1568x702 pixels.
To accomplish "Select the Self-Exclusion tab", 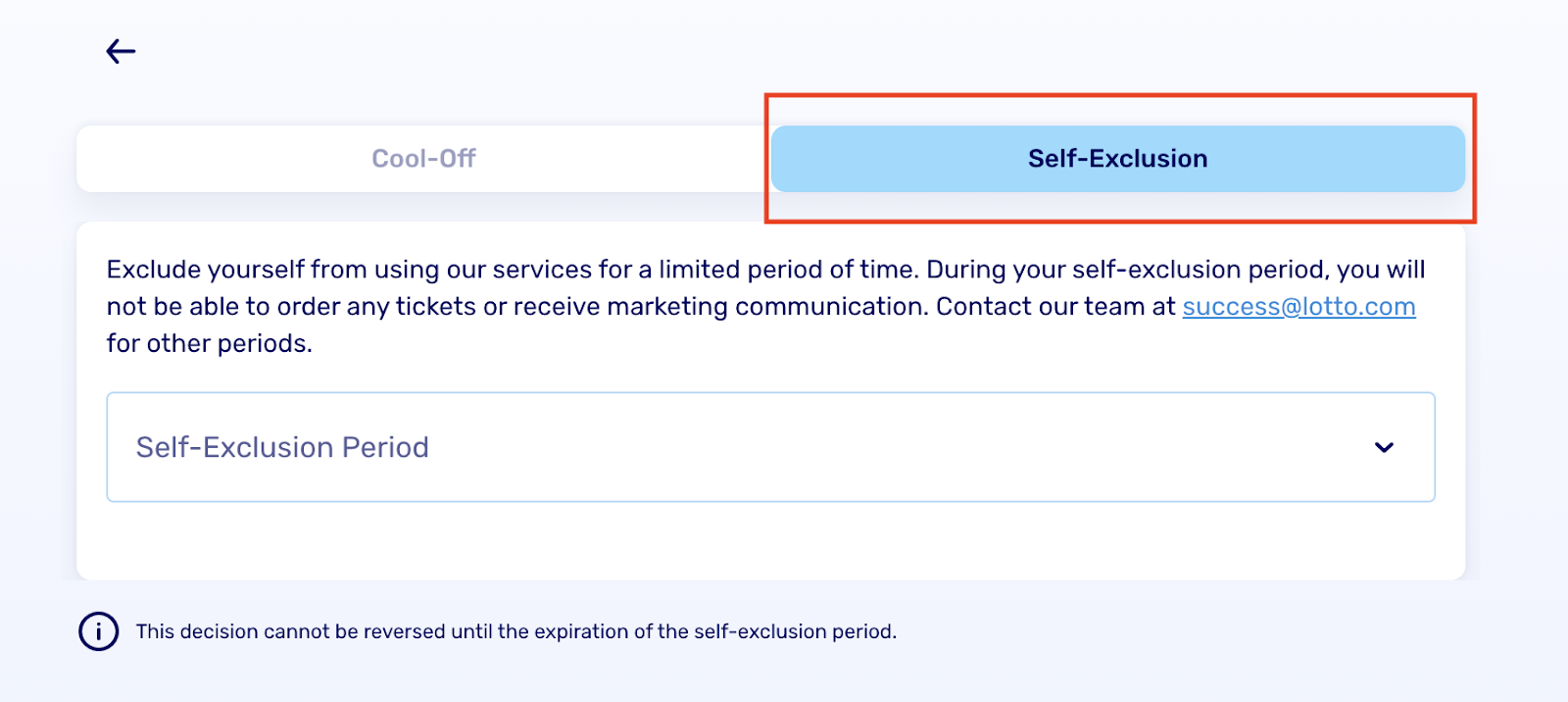I will [x=1117, y=159].
